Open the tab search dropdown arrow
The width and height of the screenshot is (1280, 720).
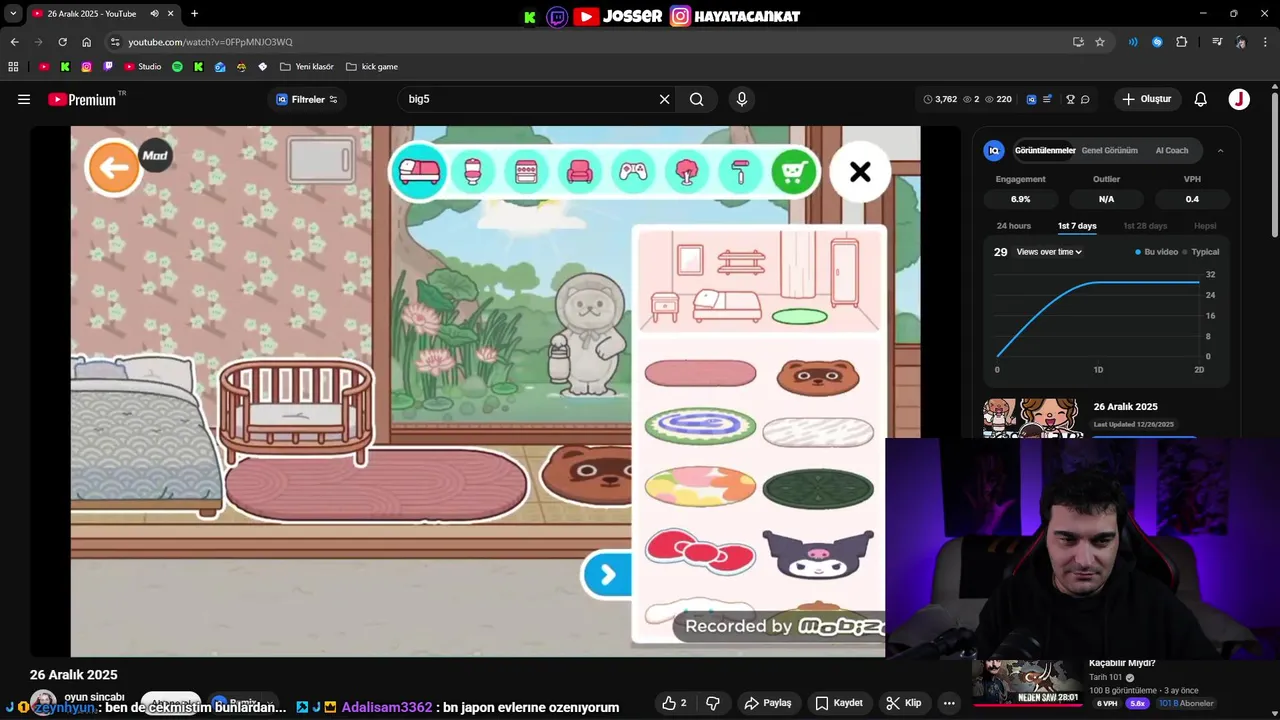click(x=13, y=14)
